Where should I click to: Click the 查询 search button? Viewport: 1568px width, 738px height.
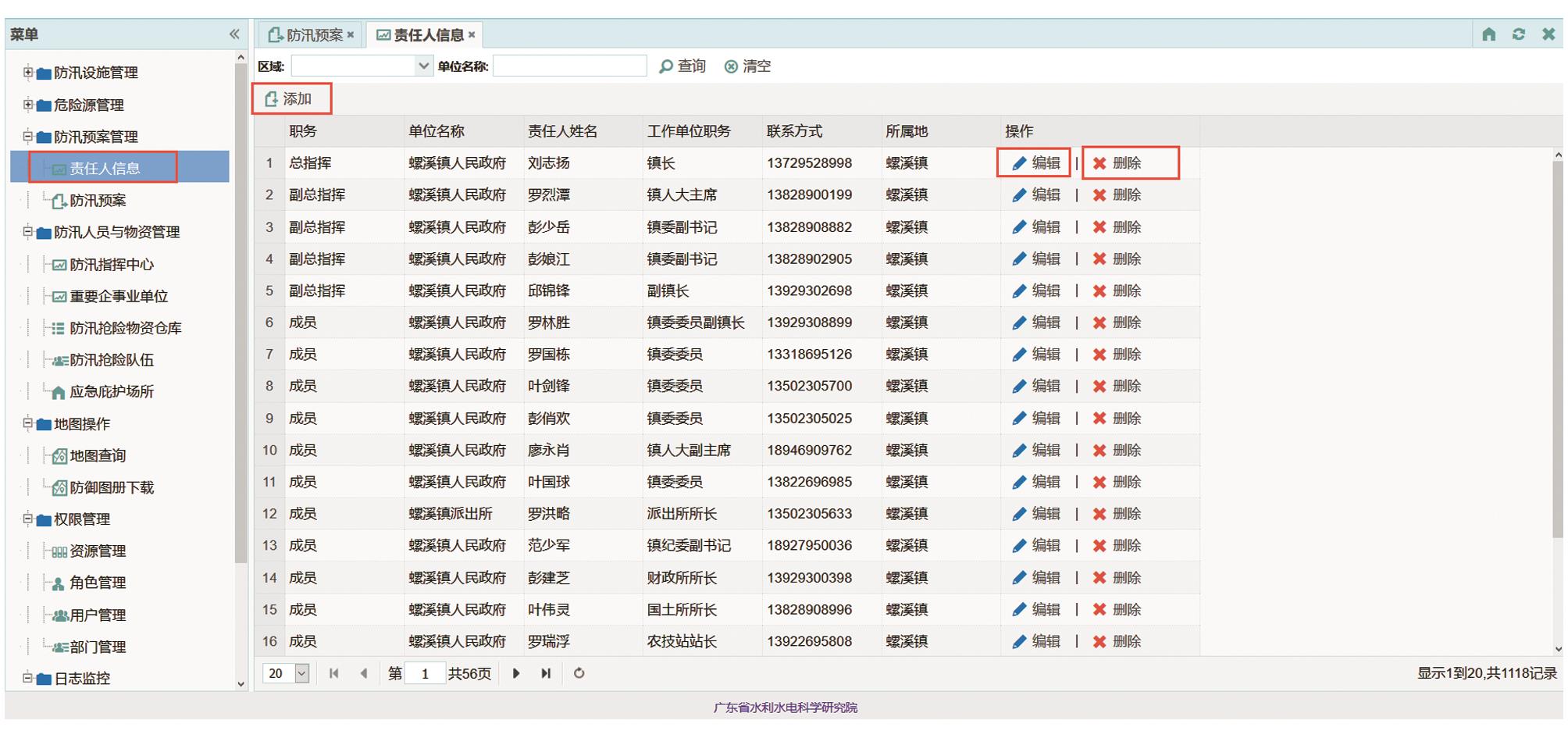pos(682,66)
